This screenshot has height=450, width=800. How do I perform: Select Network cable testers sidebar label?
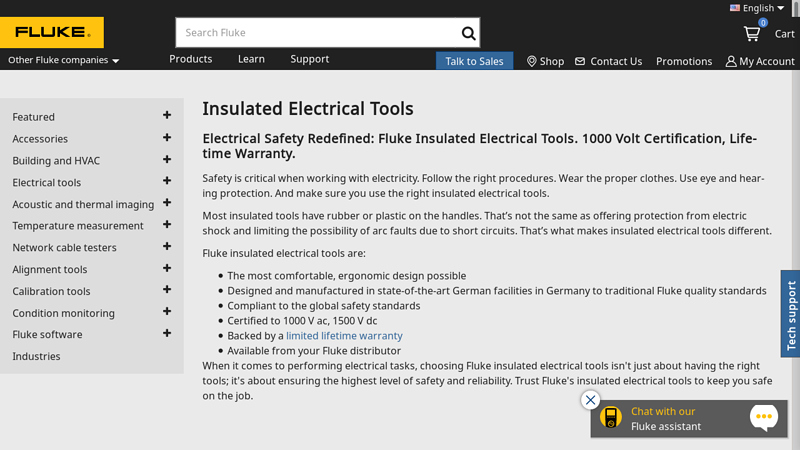[64, 247]
